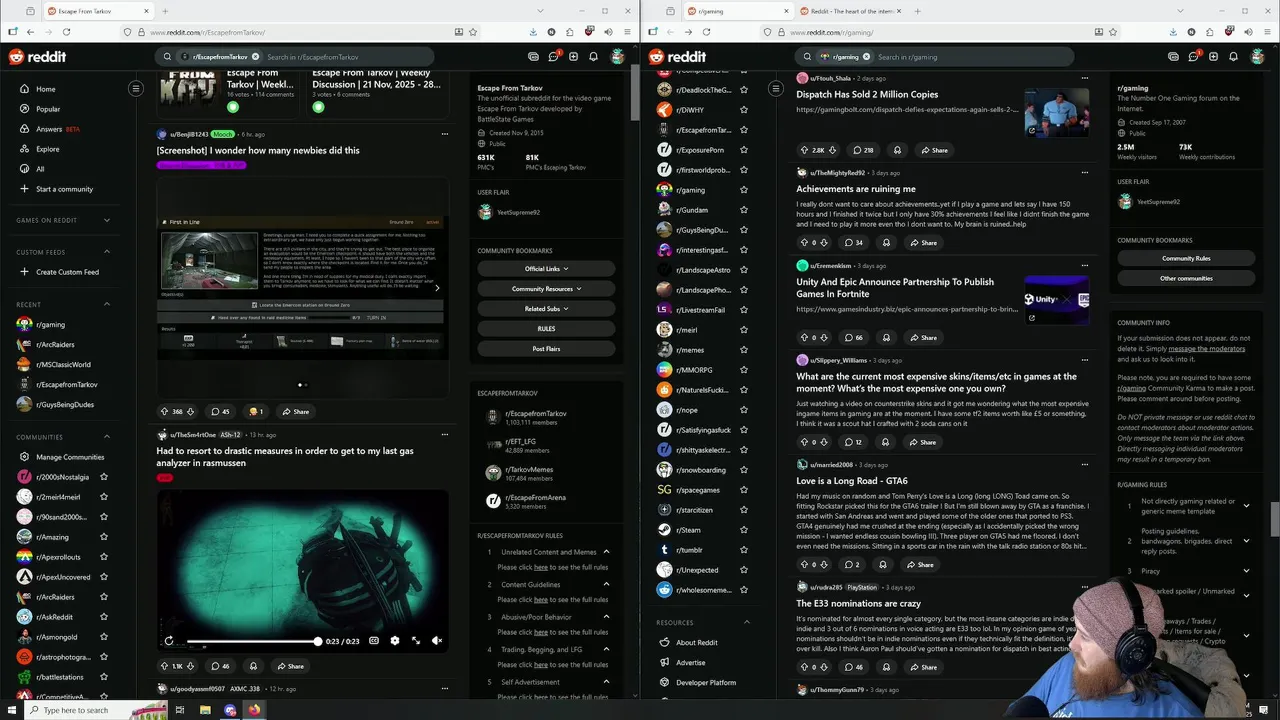Open File Explorer from the taskbar
1280x720 pixels.
coord(205,710)
